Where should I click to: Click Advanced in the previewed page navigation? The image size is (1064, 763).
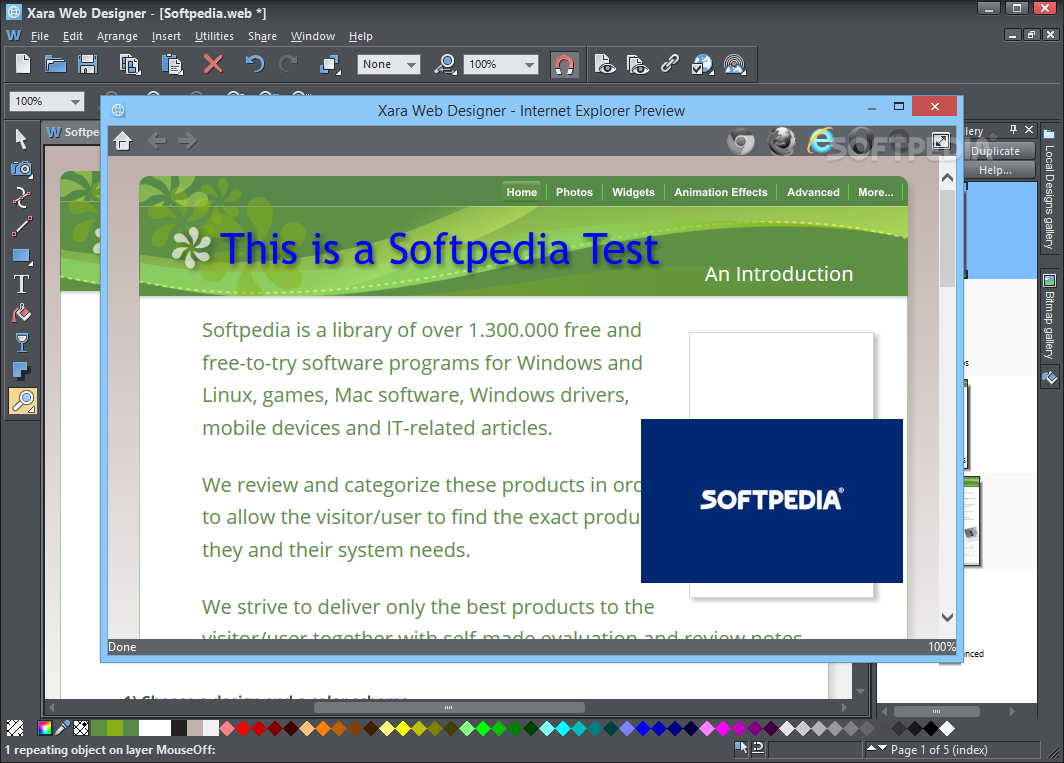coord(813,192)
